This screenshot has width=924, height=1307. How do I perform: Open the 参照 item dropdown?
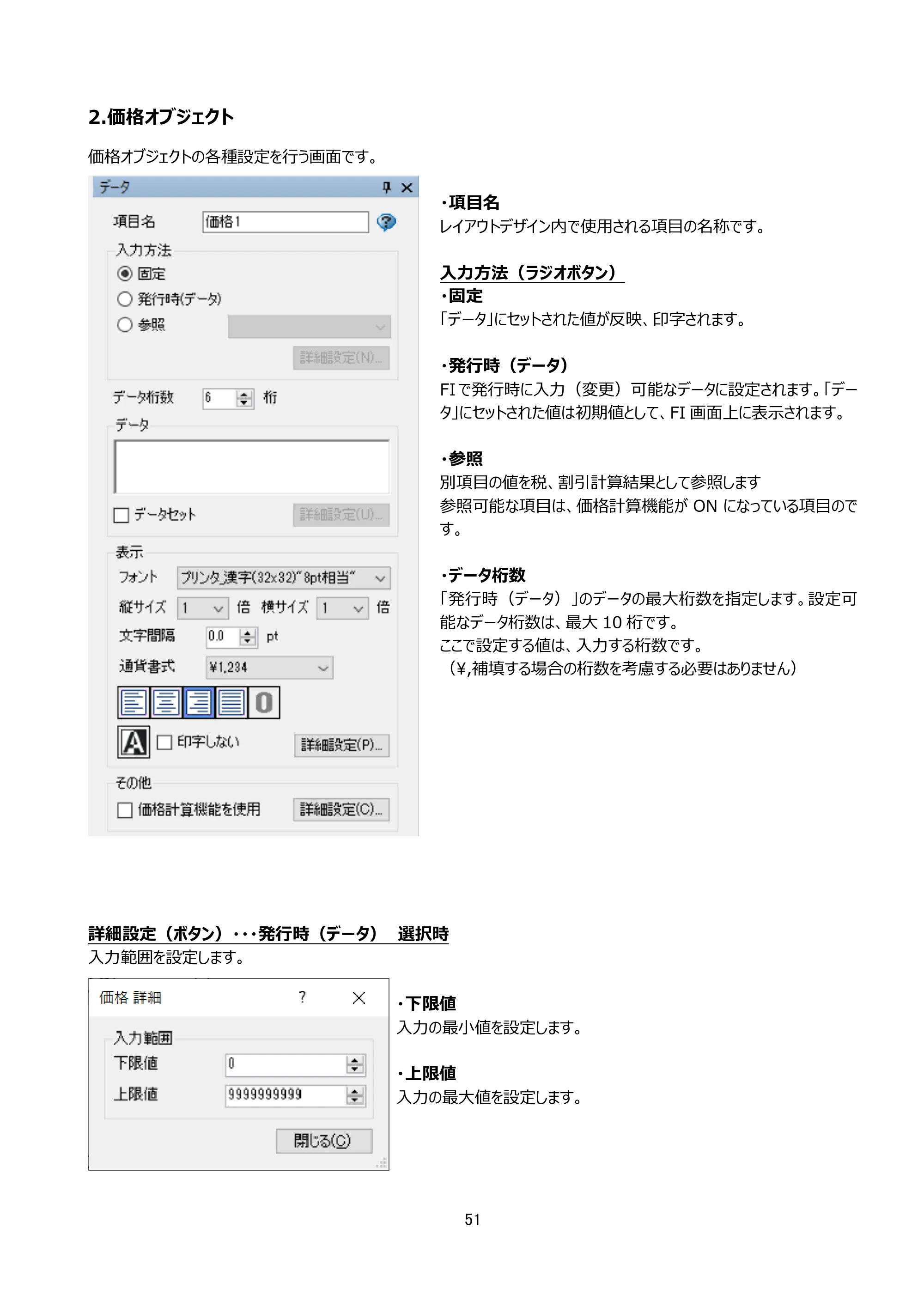click(309, 327)
